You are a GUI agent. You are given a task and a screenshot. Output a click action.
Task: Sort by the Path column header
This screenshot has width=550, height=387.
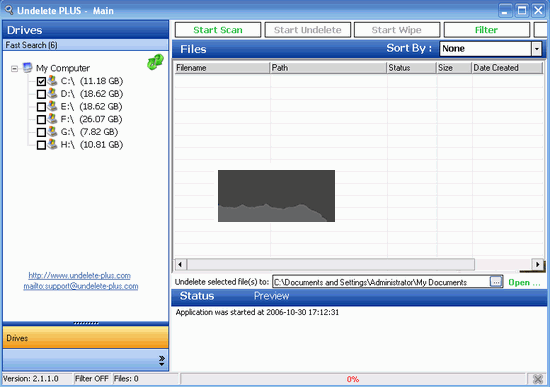[x=328, y=68]
